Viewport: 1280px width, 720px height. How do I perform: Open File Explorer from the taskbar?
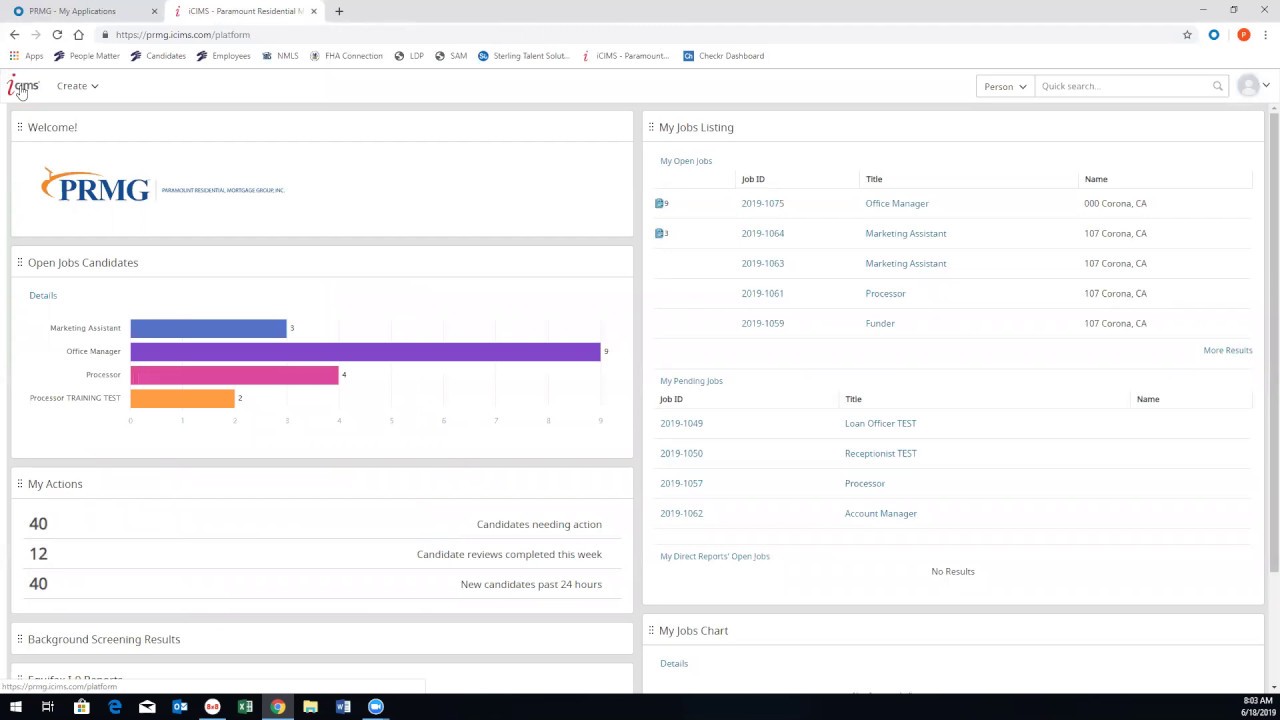tap(310, 707)
